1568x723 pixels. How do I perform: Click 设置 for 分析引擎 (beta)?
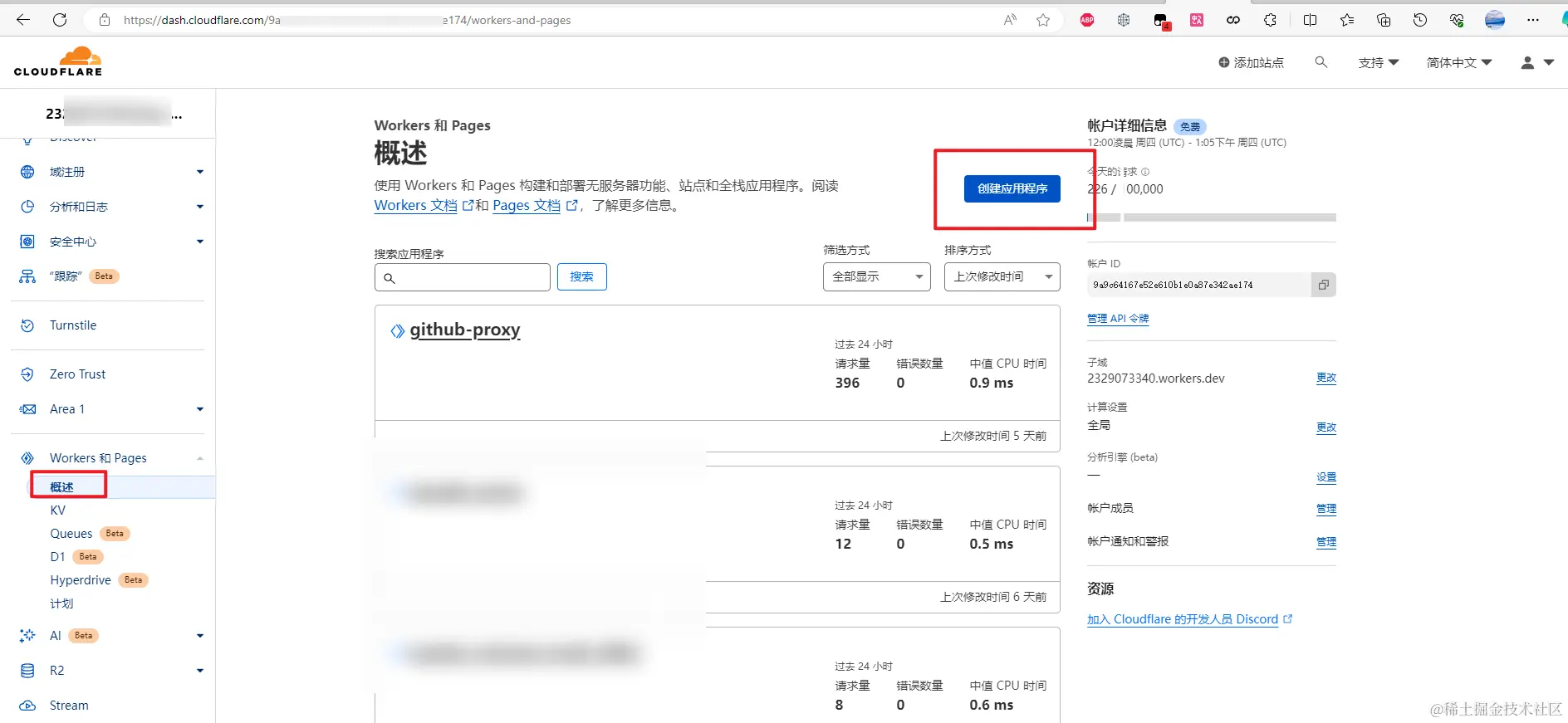[x=1326, y=477]
